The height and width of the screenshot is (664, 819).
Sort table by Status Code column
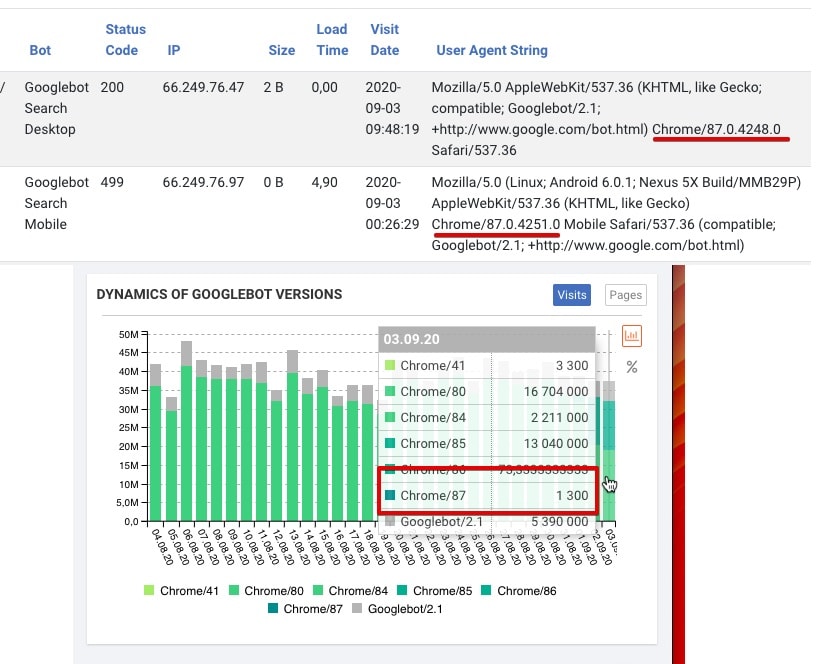[125, 40]
